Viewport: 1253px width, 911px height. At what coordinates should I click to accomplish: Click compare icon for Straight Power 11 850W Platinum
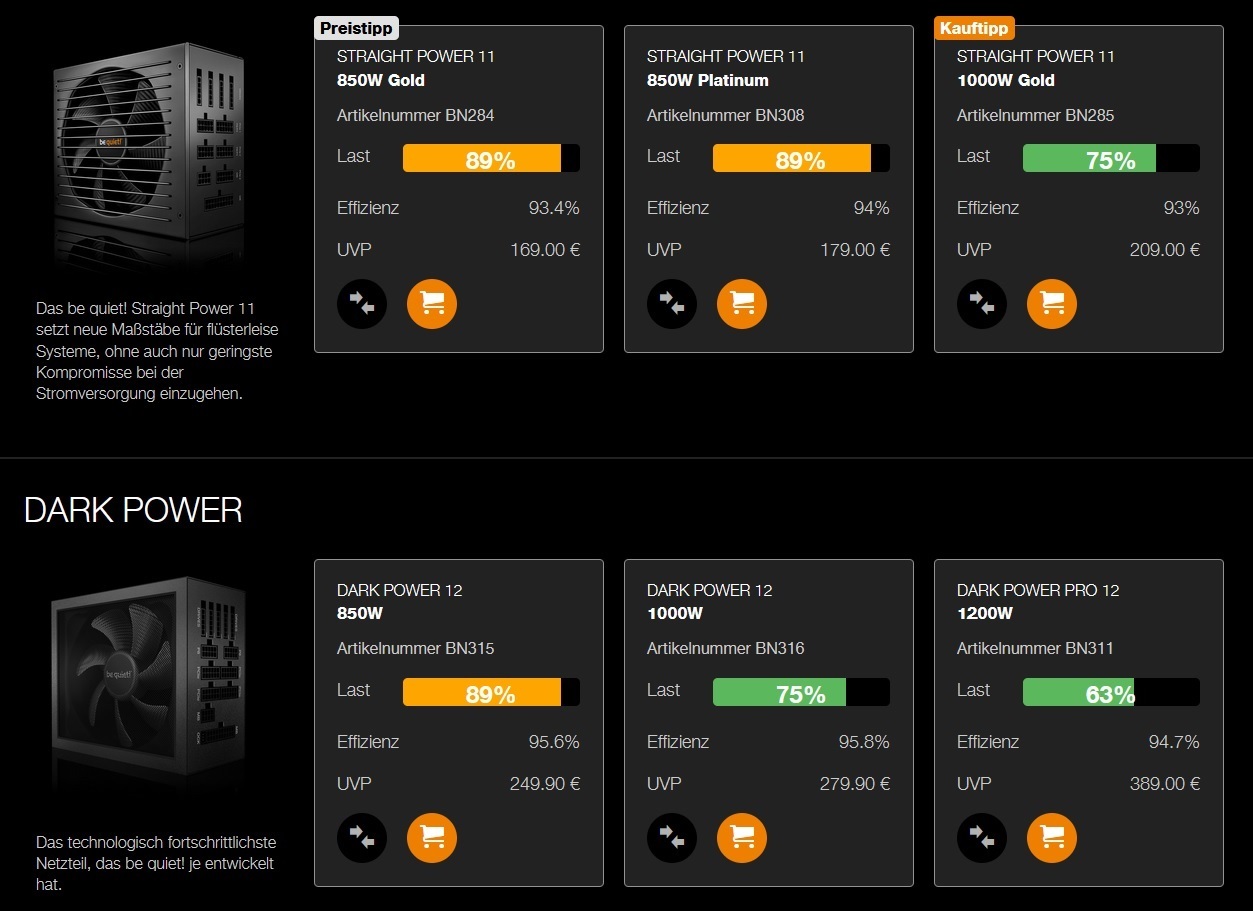pyautogui.click(x=672, y=303)
